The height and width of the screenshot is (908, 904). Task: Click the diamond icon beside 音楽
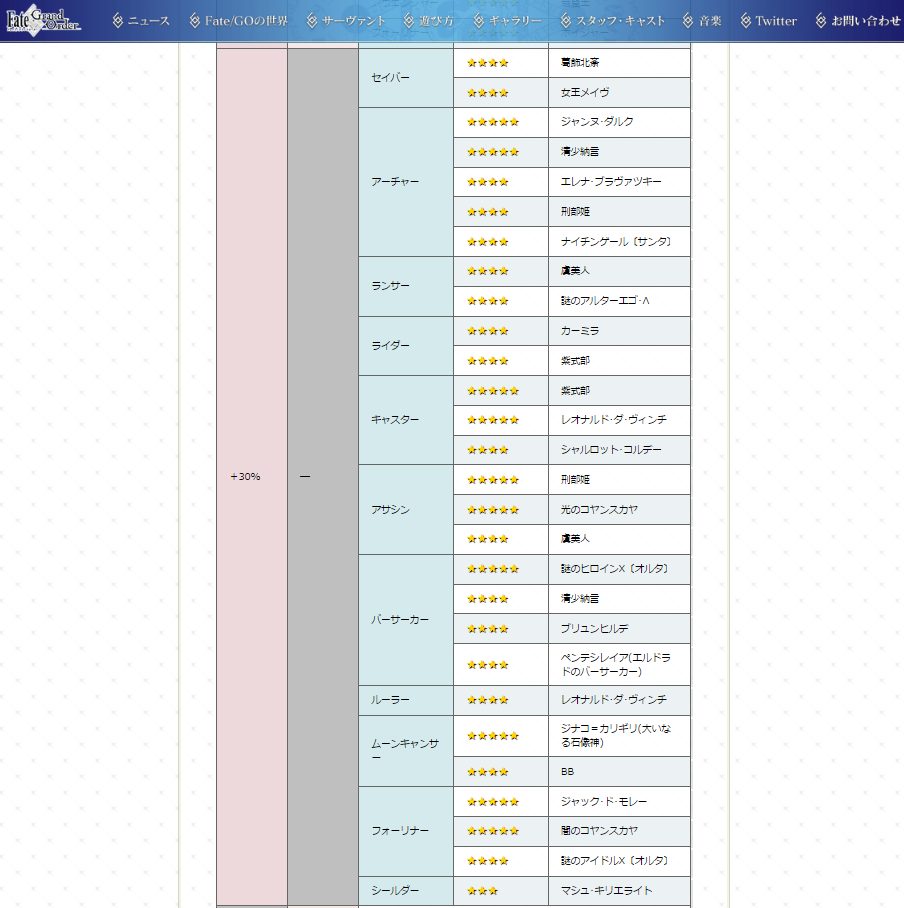[x=688, y=21]
